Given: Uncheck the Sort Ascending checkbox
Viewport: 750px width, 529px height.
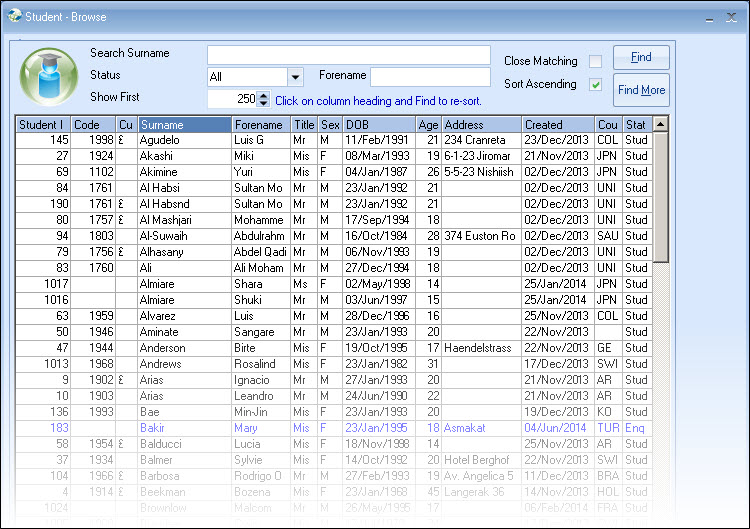Looking at the screenshot, I should (595, 85).
